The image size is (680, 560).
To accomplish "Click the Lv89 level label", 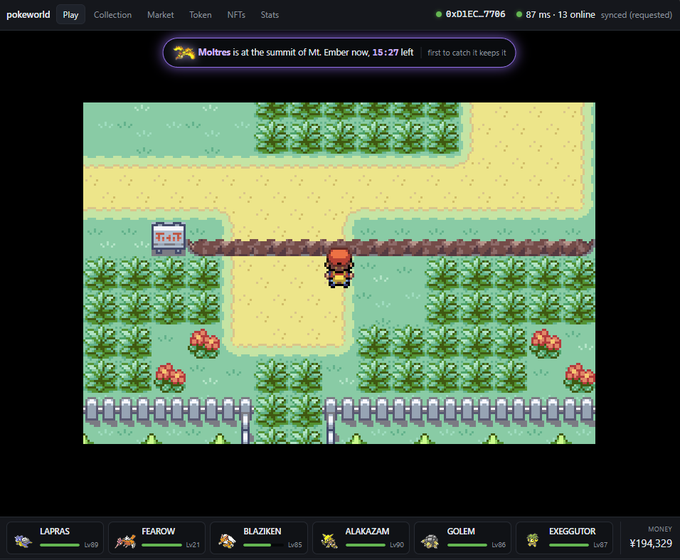I will point(91,545).
